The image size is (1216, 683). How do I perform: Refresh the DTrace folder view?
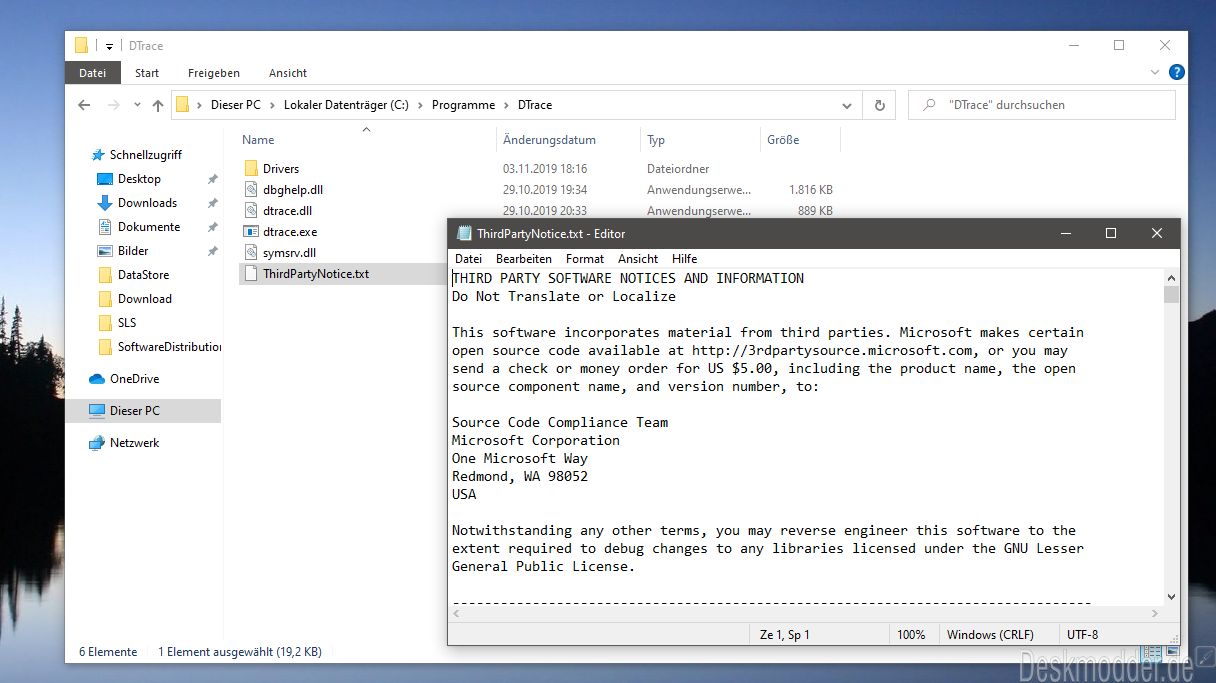point(879,105)
